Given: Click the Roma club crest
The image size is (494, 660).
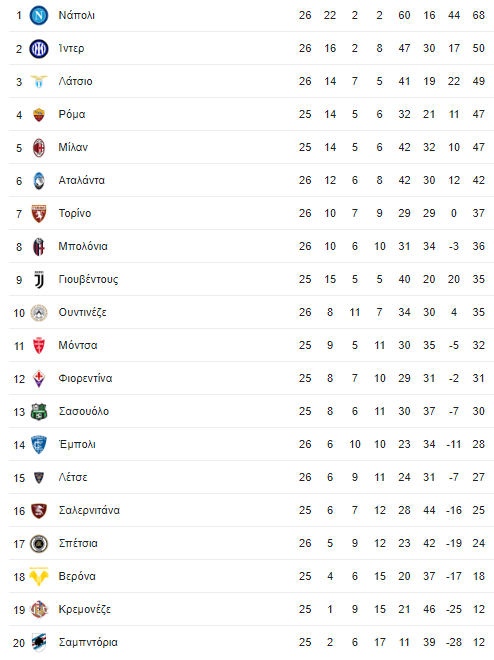Looking at the screenshot, I should [x=39, y=114].
